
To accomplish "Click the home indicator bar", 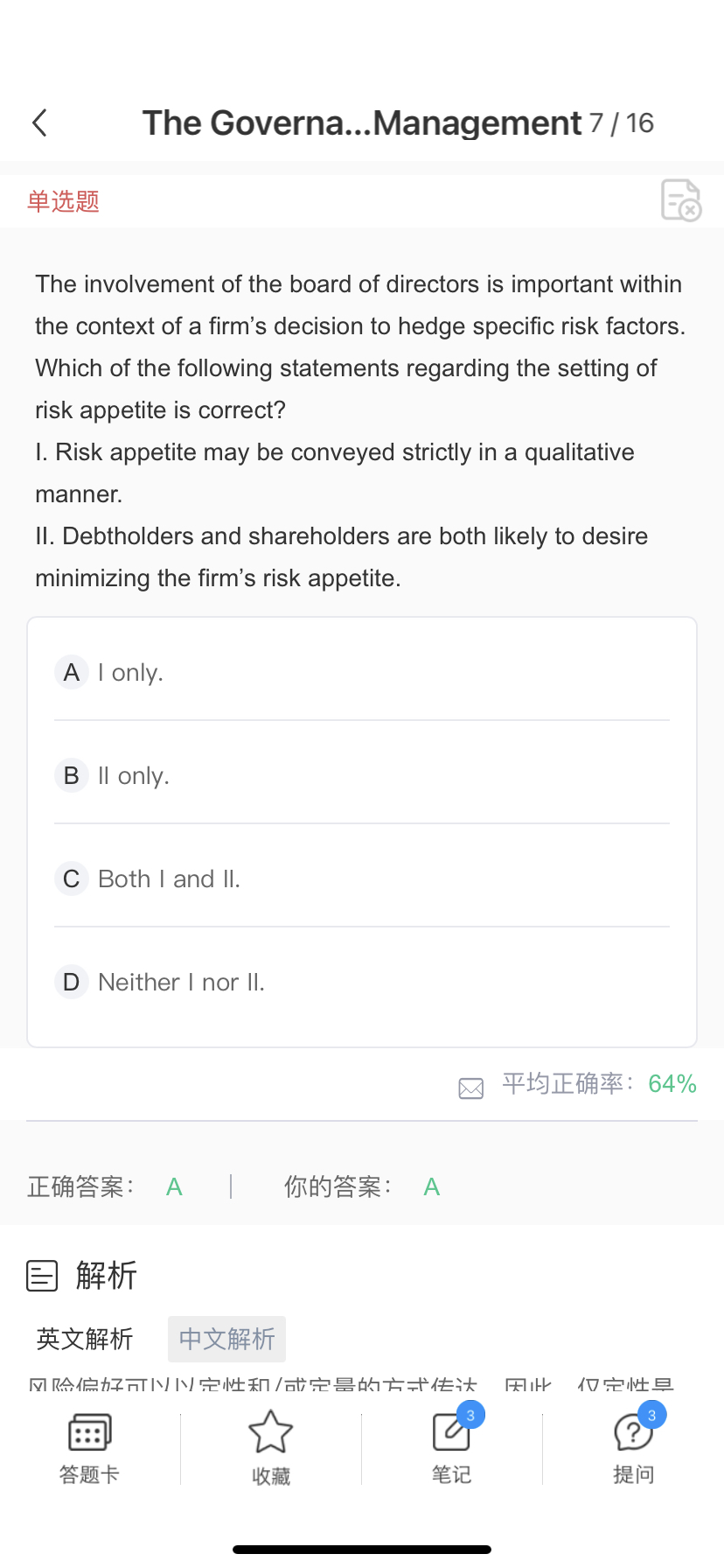I will pos(362,1550).
